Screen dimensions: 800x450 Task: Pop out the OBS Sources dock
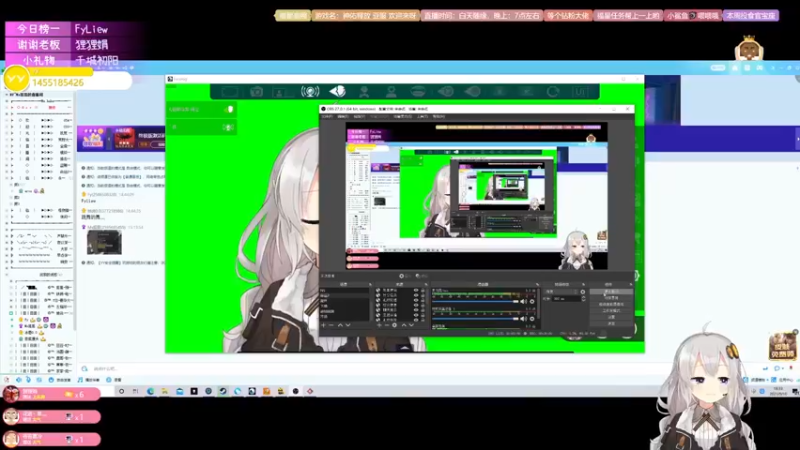(x=427, y=285)
